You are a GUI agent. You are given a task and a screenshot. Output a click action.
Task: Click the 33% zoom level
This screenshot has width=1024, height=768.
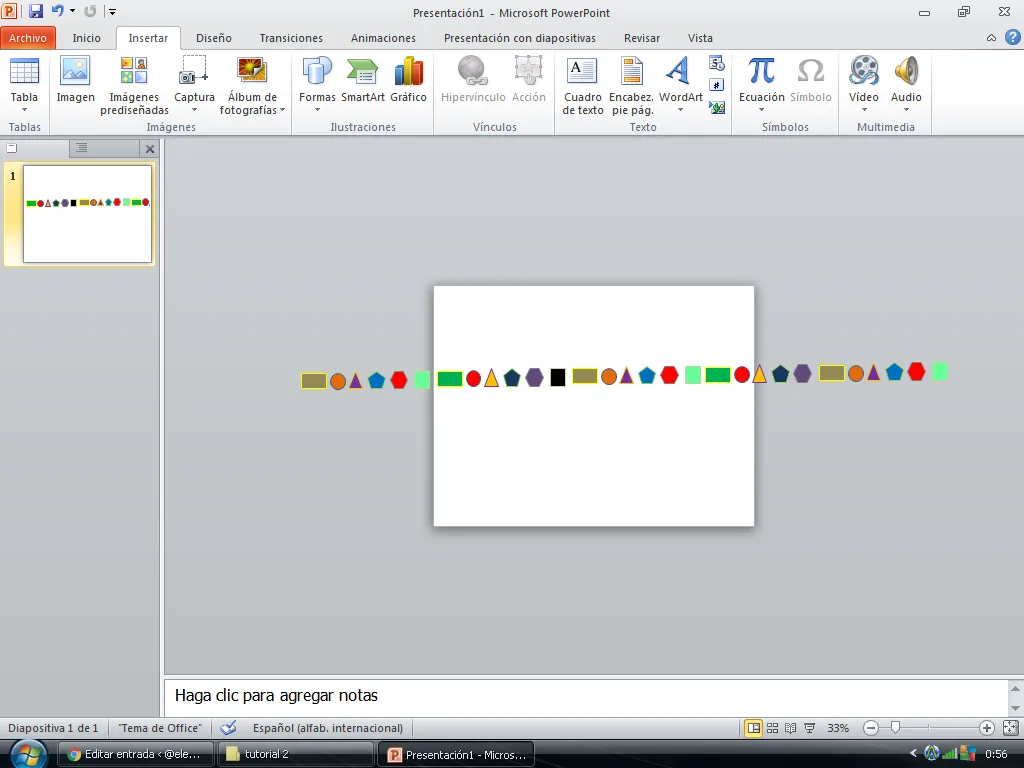click(x=838, y=728)
